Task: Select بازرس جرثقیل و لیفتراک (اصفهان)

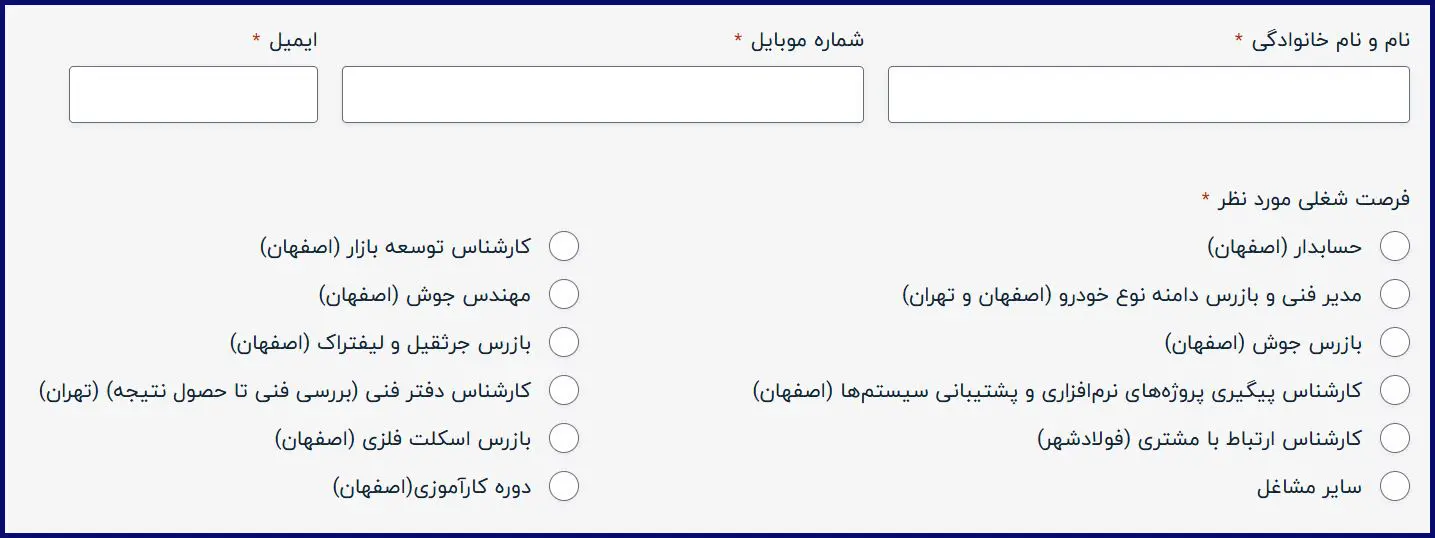Action: point(564,342)
